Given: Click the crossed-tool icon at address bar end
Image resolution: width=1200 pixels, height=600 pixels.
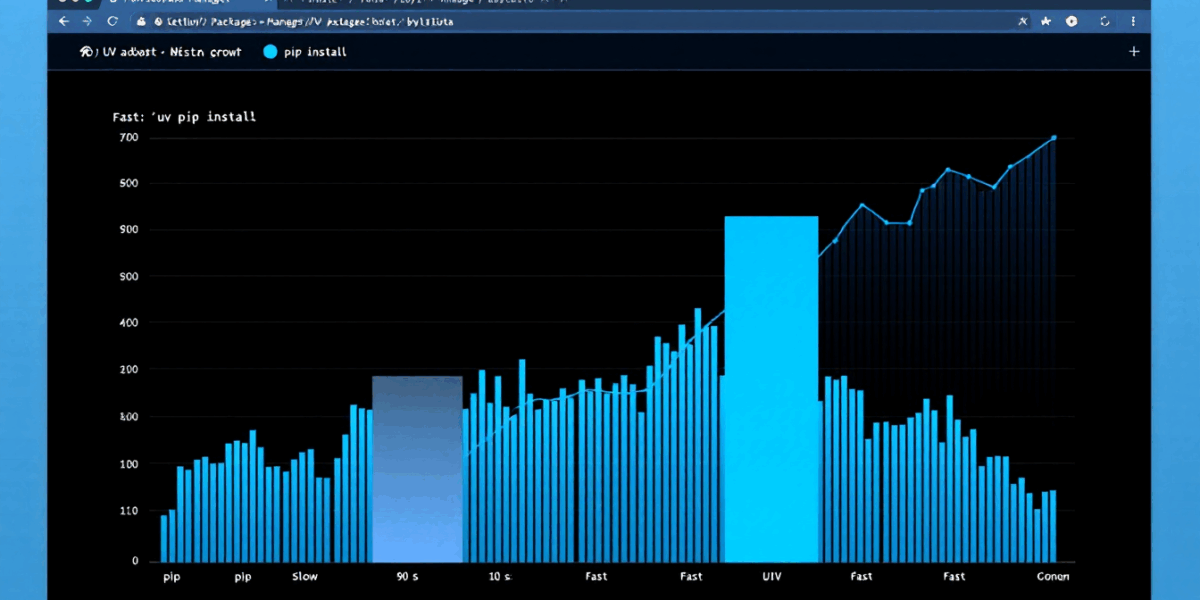Looking at the screenshot, I should (x=1022, y=21).
